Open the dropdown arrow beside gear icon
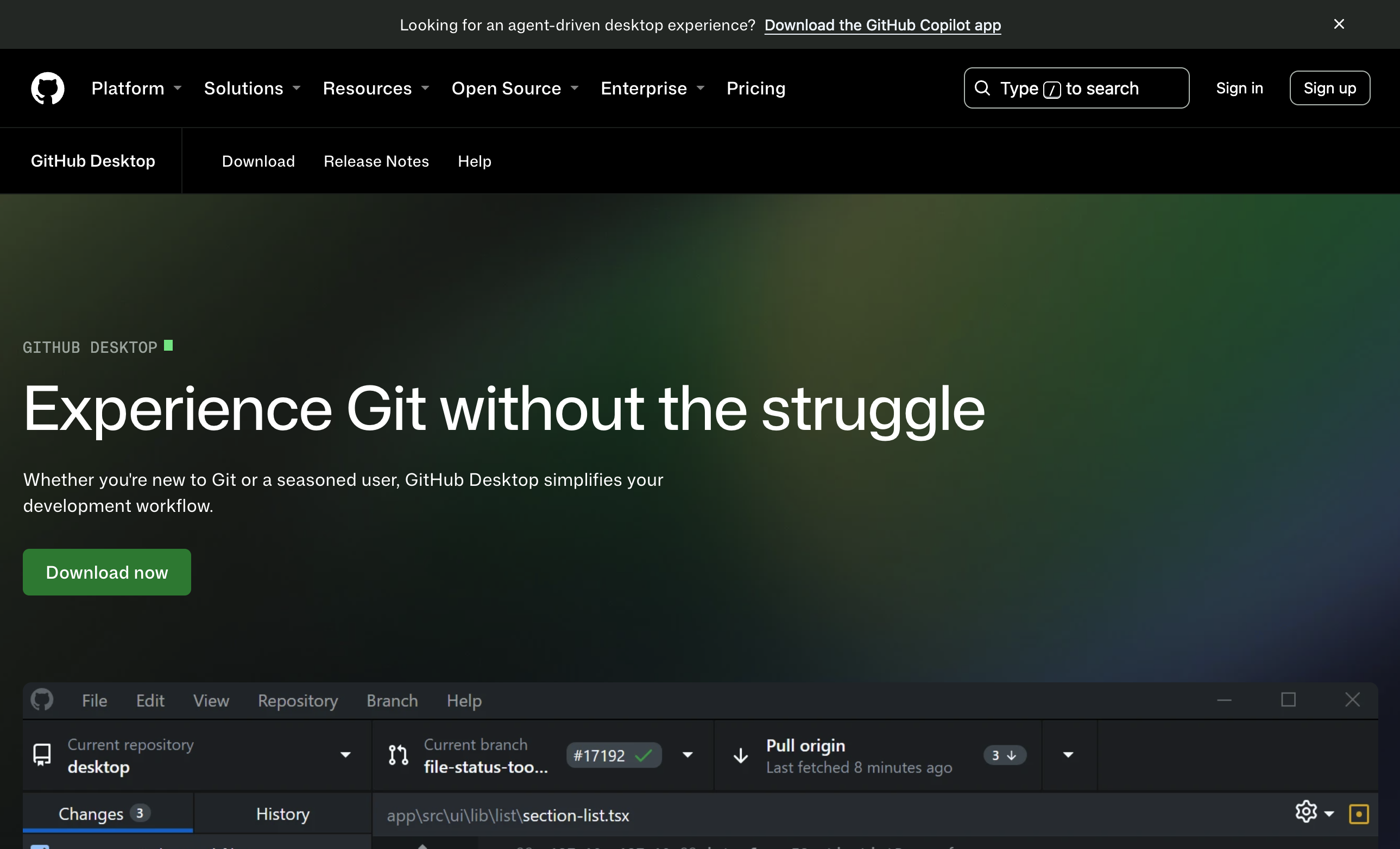Screen dimensions: 1400x849 coord(1329,814)
